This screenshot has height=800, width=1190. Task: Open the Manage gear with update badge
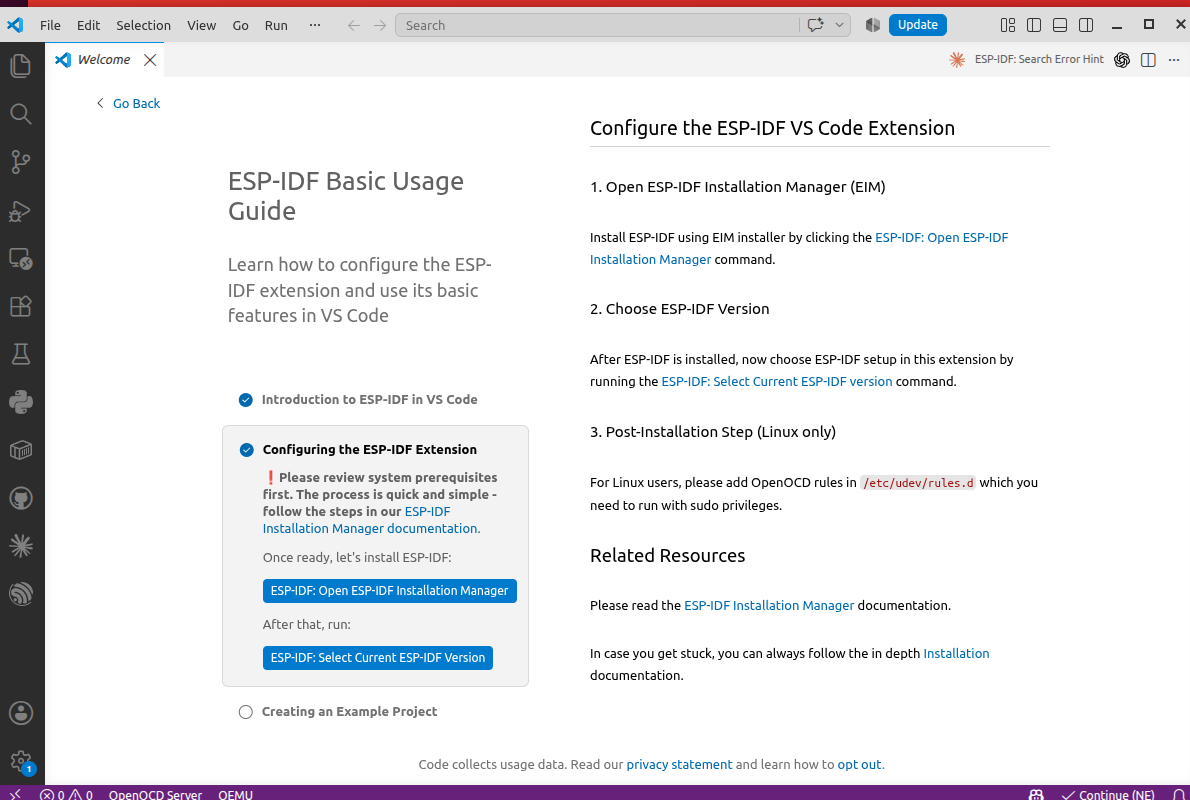point(20,761)
